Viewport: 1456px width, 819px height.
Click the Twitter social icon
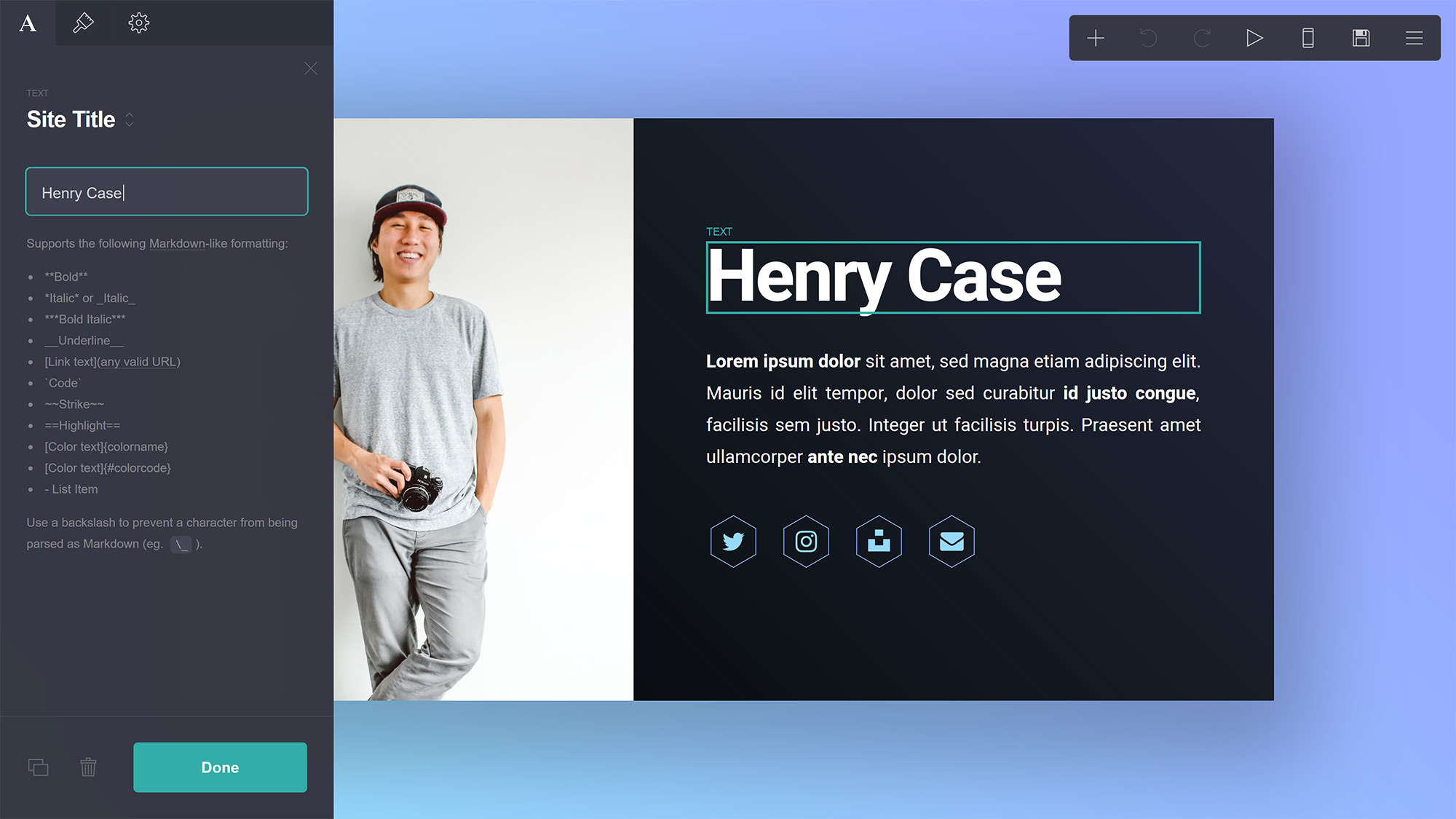pos(734,541)
